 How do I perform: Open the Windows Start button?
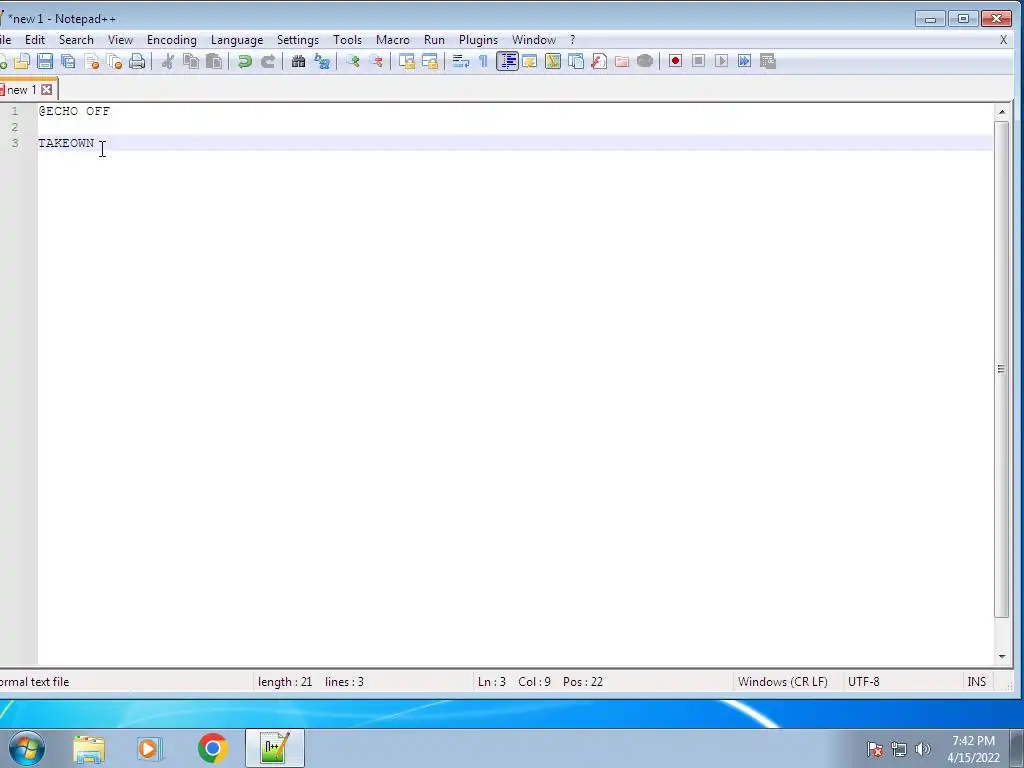click(26, 748)
